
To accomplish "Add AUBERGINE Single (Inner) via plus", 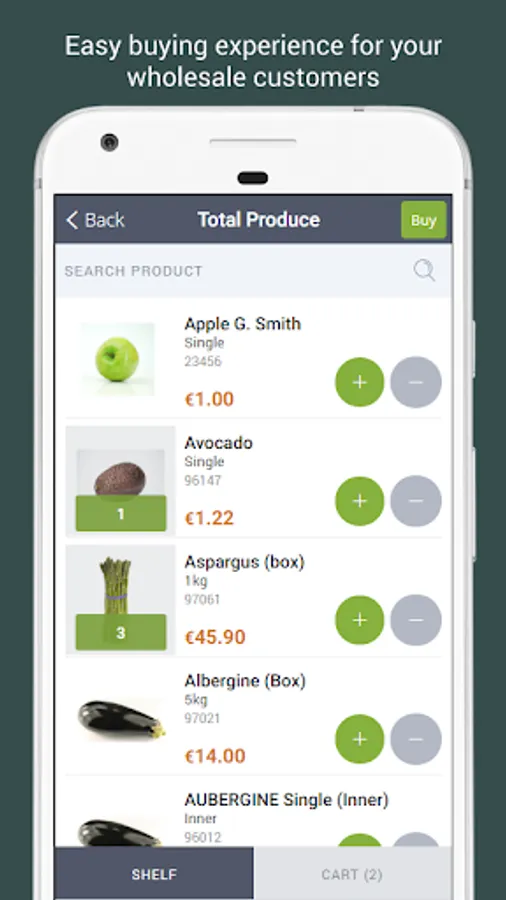I will (360, 841).
